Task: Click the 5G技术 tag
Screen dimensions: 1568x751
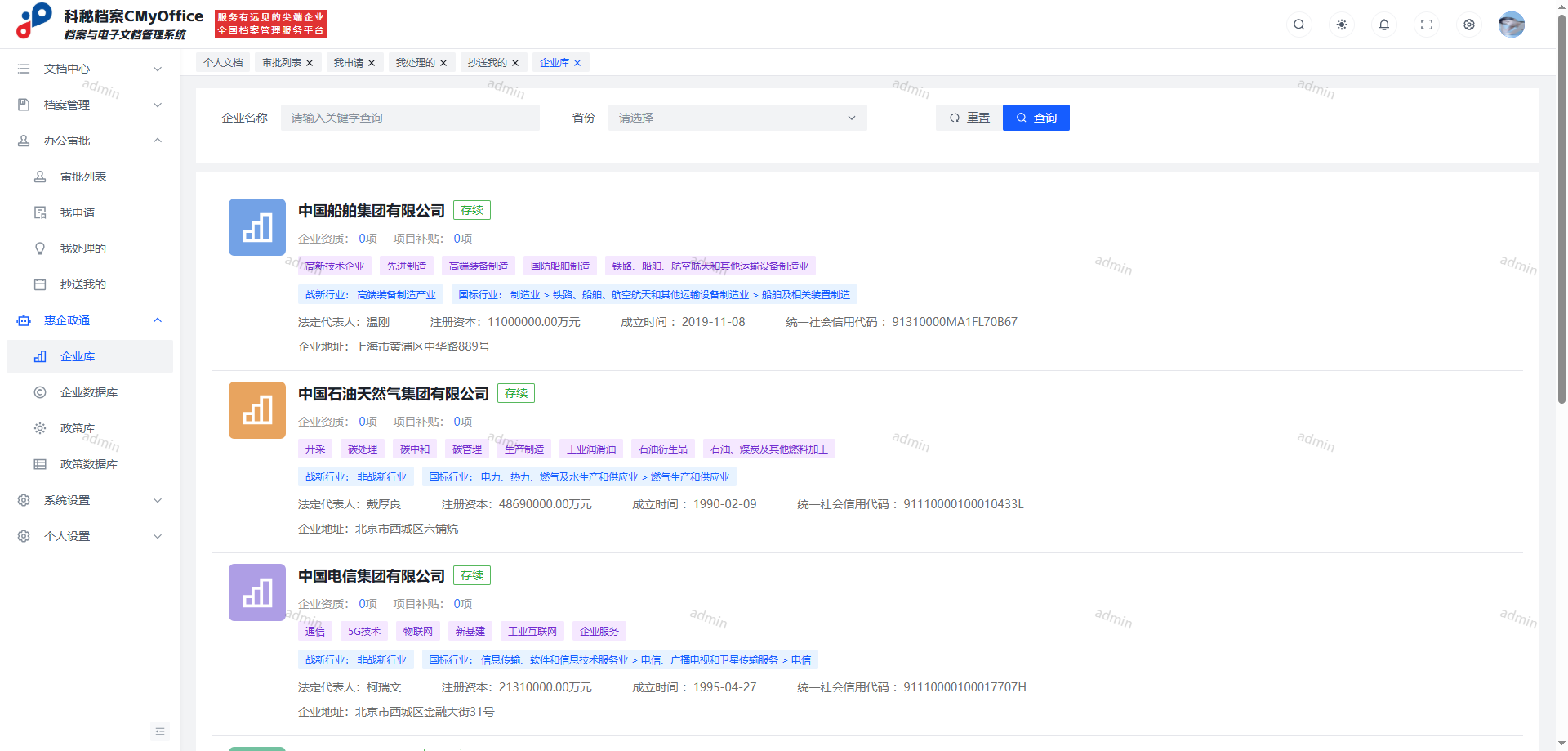Action: [364, 632]
